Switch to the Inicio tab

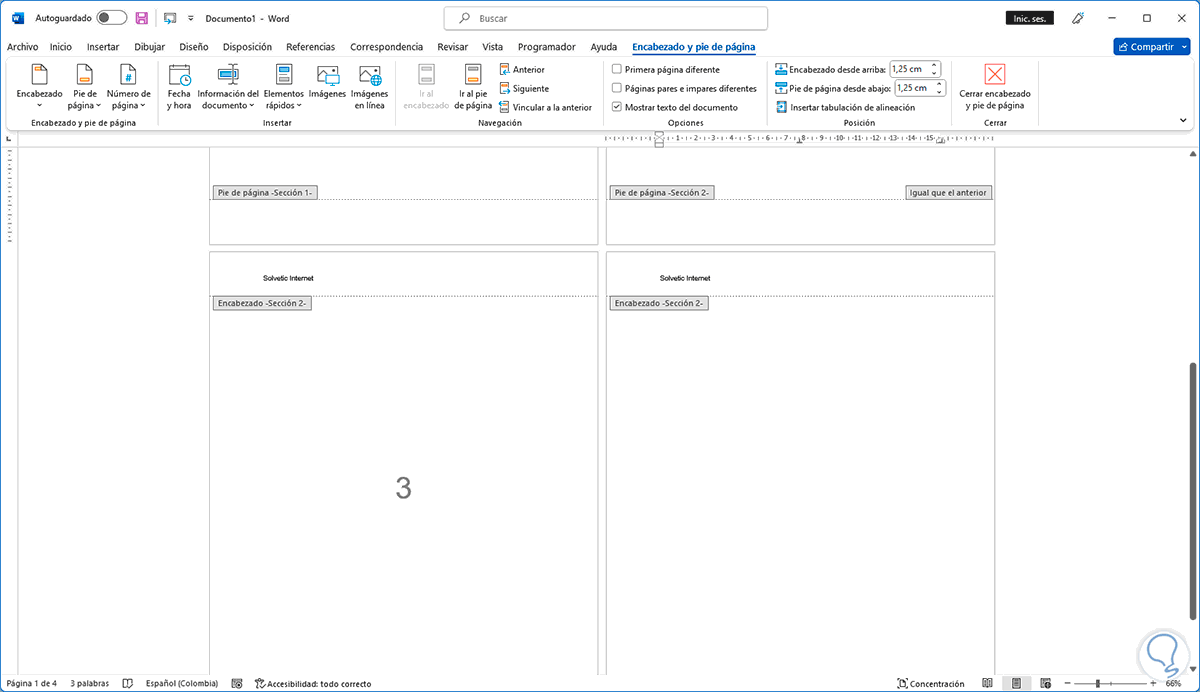(x=61, y=47)
